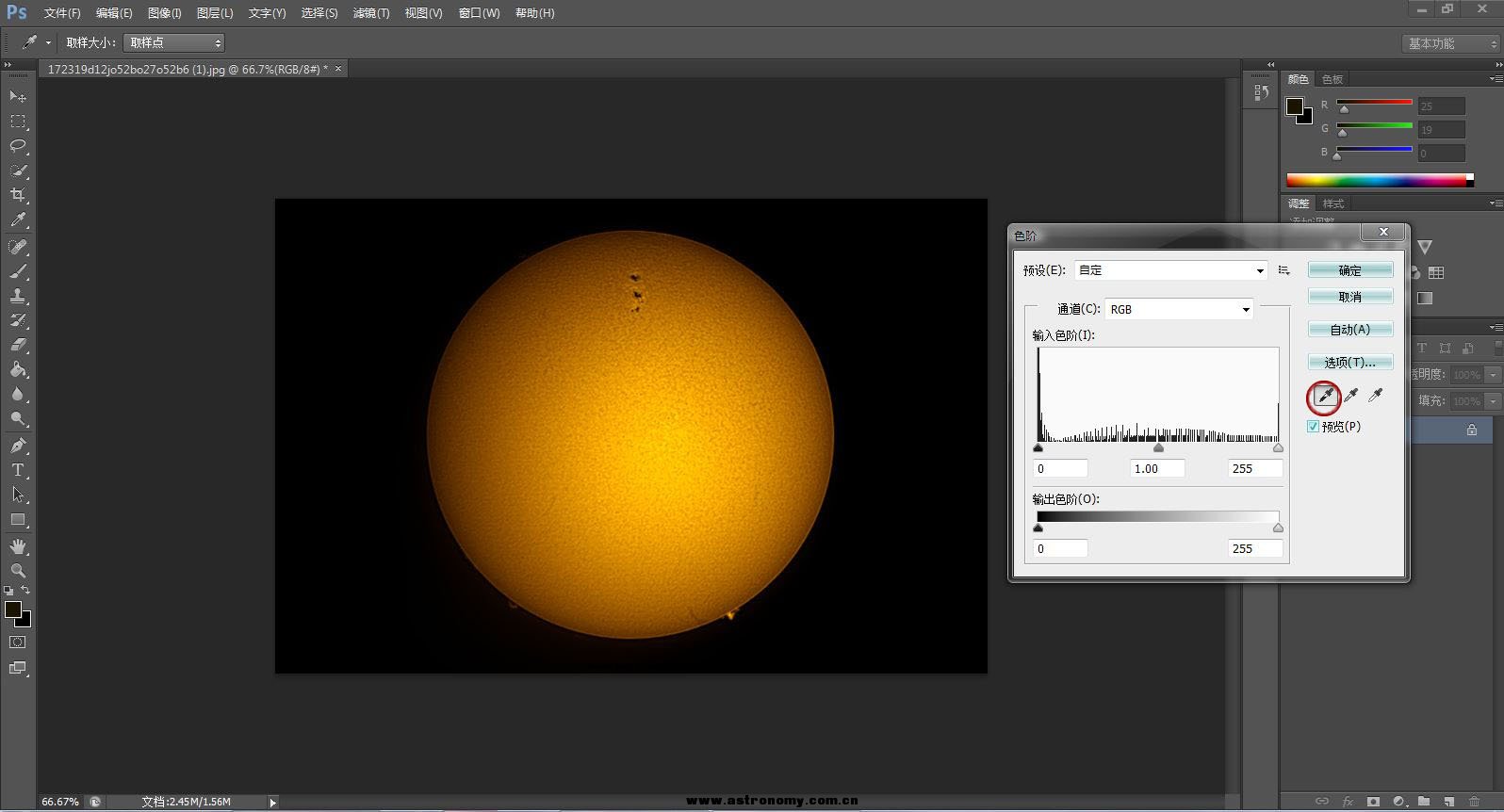Open the color panel flyout menu
1504x812 pixels.
1496,79
